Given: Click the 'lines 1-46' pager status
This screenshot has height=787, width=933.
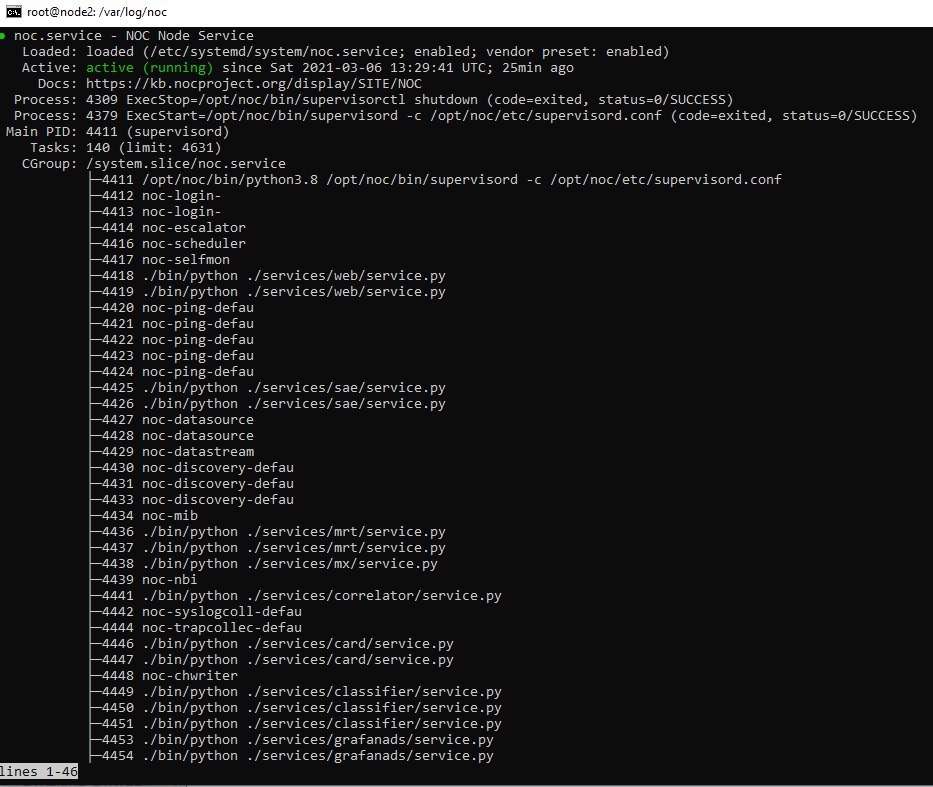Looking at the screenshot, I should [39, 772].
